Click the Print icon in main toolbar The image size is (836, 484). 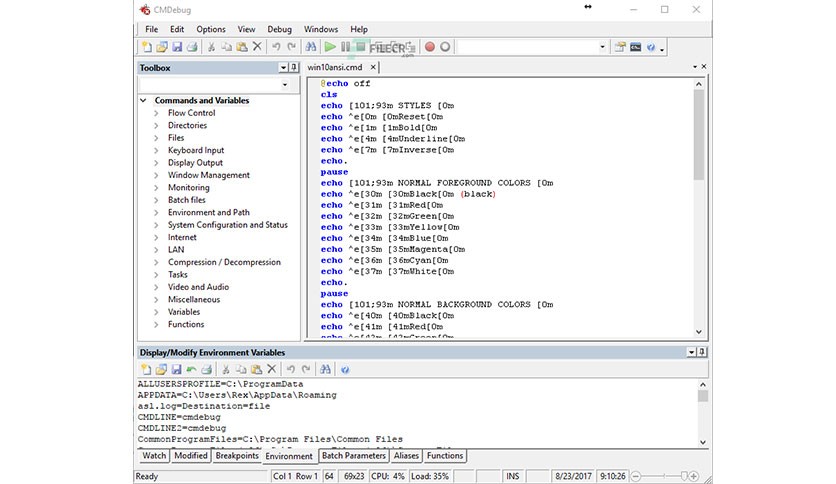[x=192, y=47]
